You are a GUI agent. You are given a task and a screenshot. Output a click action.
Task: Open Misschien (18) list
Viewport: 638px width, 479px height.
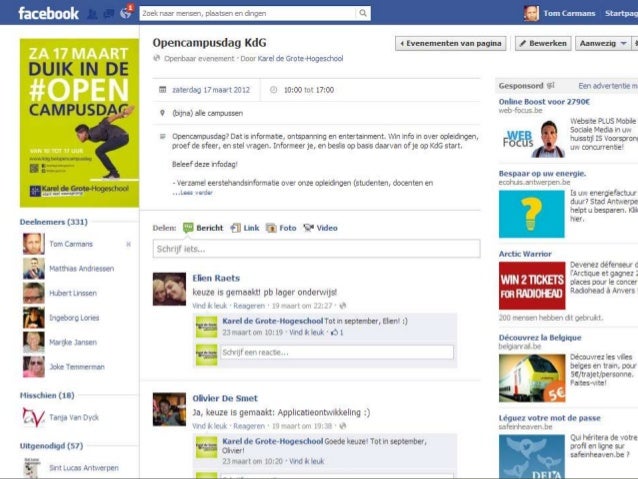pos(47,395)
